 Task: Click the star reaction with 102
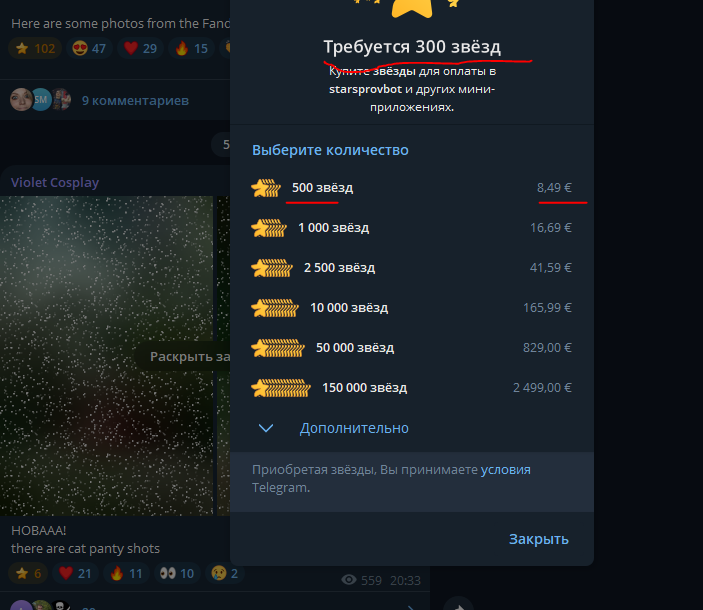click(x=35, y=48)
